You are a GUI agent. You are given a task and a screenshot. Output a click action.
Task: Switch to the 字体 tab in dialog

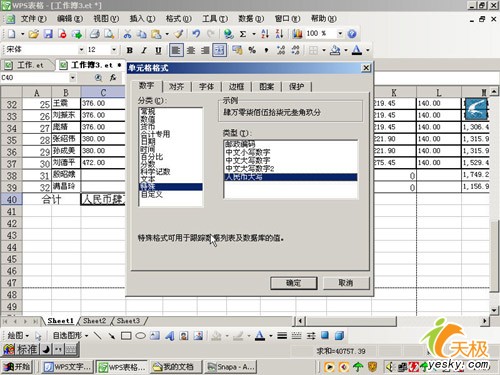click(206, 87)
